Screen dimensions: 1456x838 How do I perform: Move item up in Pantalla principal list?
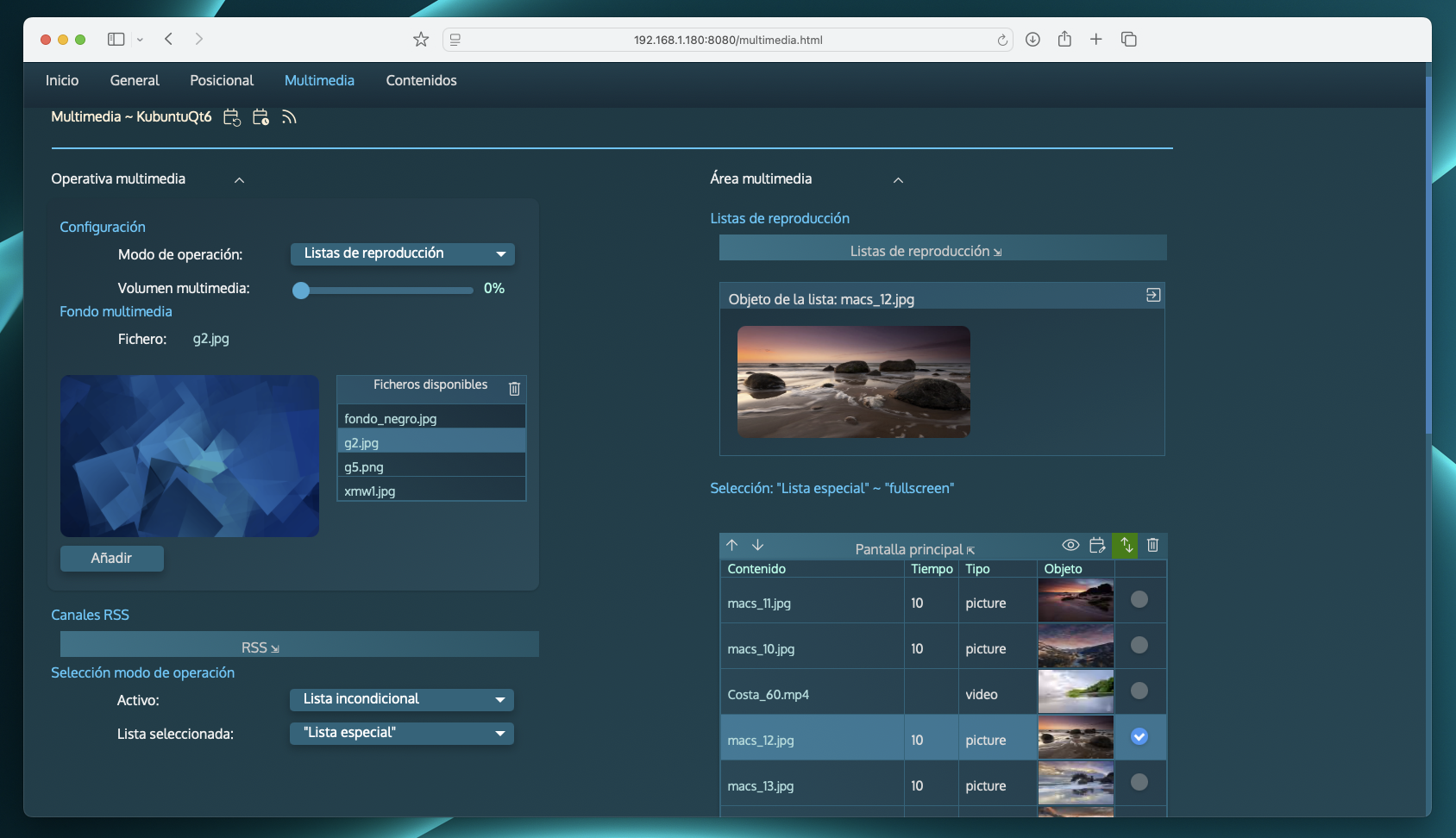[732, 545]
